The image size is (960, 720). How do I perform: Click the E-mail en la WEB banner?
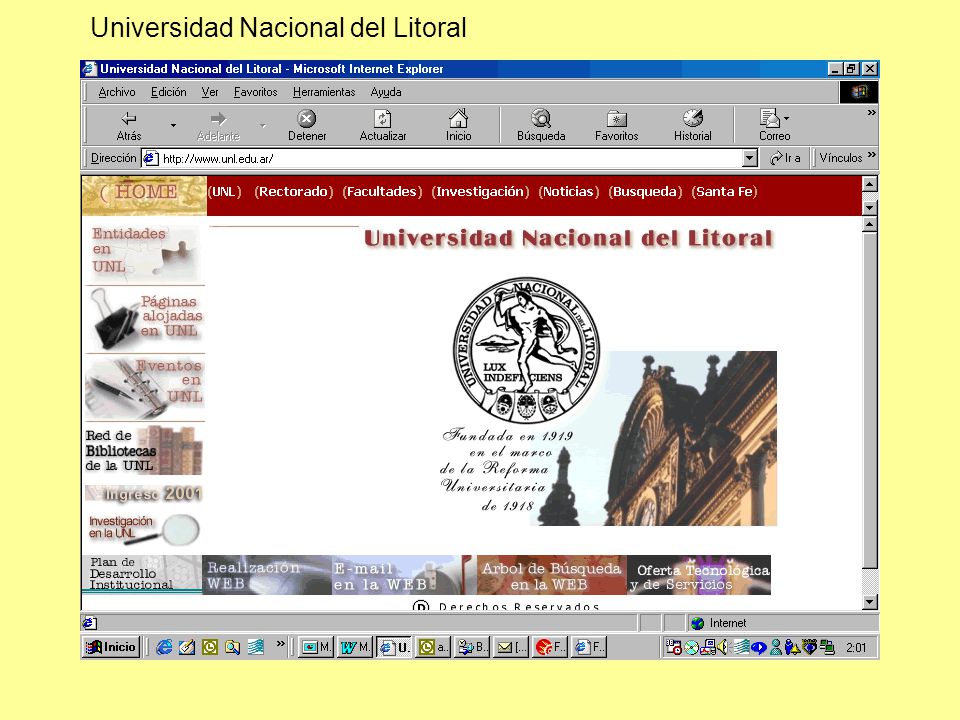[x=404, y=575]
